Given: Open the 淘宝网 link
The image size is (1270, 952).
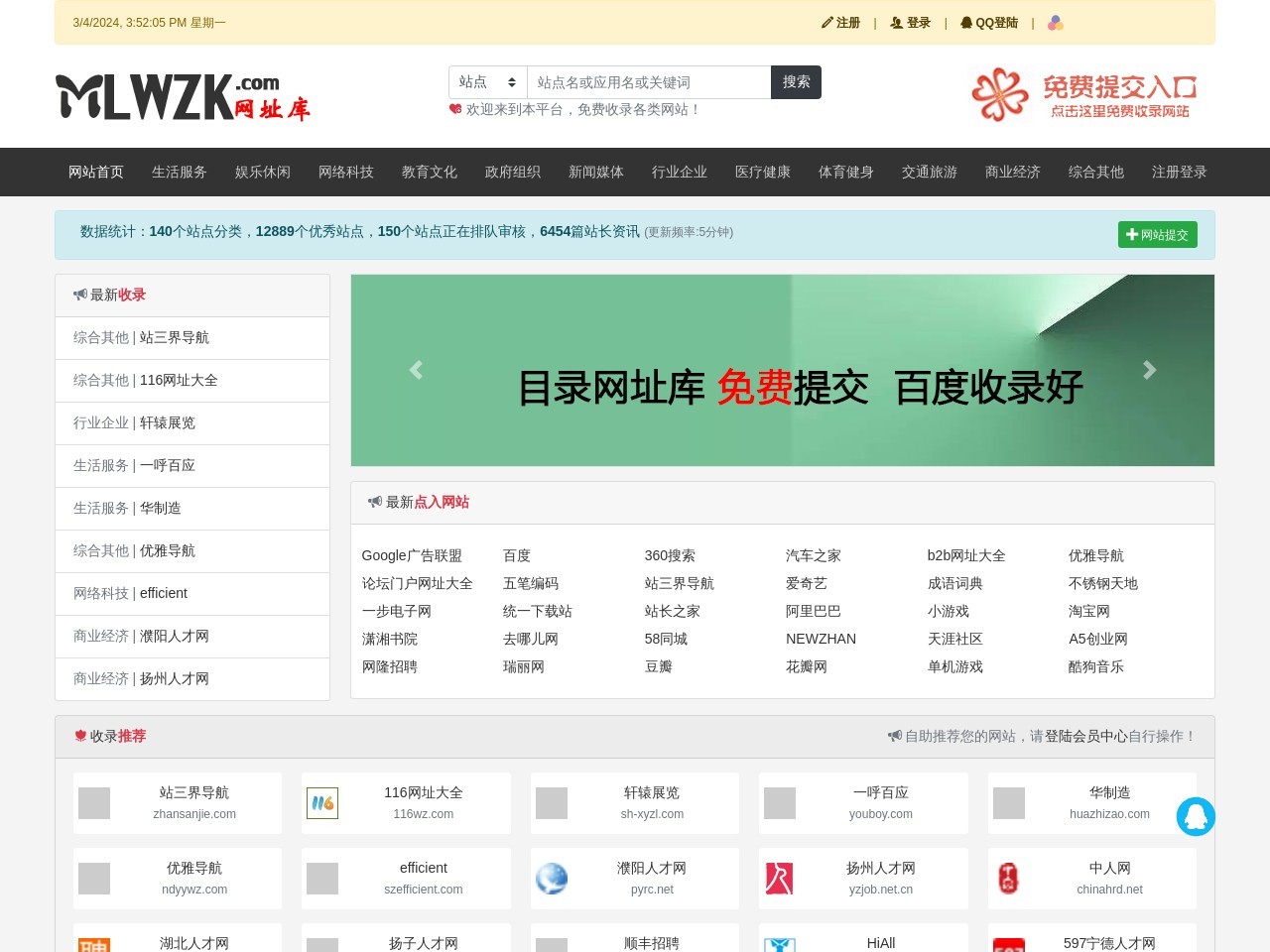Looking at the screenshot, I should point(1089,611).
